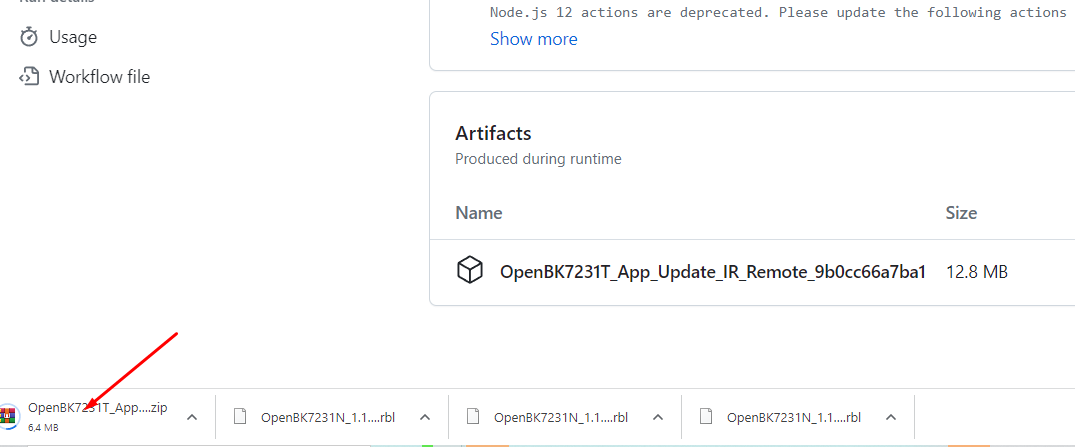The width and height of the screenshot is (1075, 447).
Task: Open second OpenBK7231N rbl download
Action: (561, 417)
